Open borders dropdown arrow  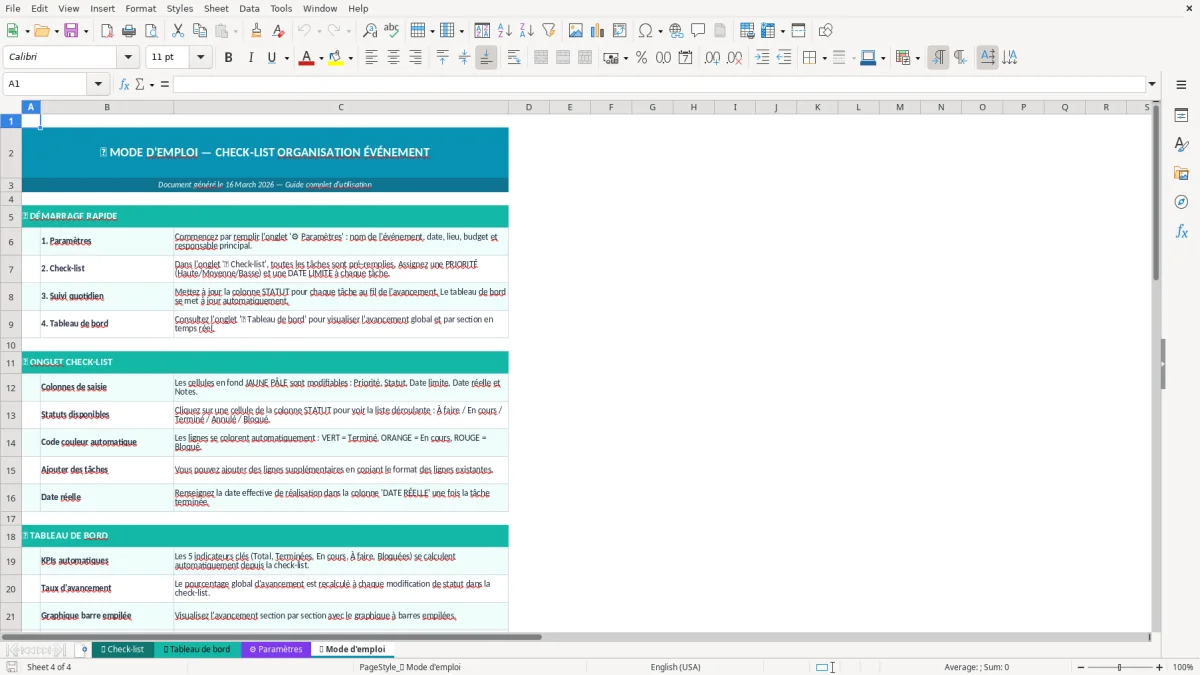[x=823, y=58]
